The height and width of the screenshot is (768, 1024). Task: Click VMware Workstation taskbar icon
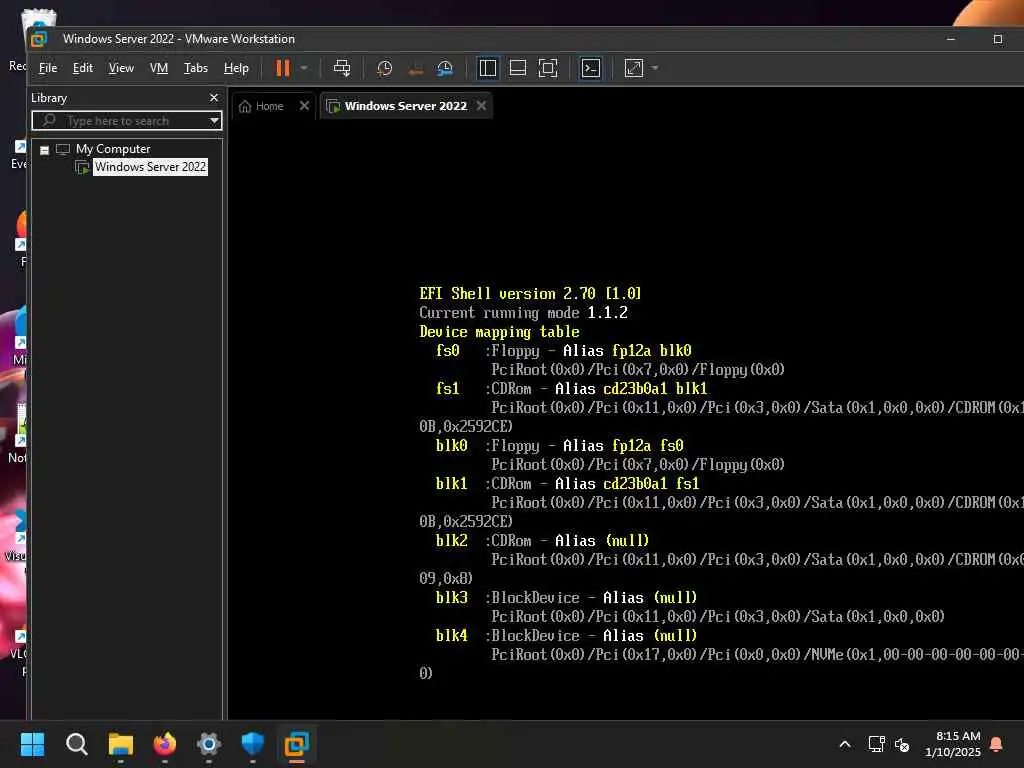point(296,744)
